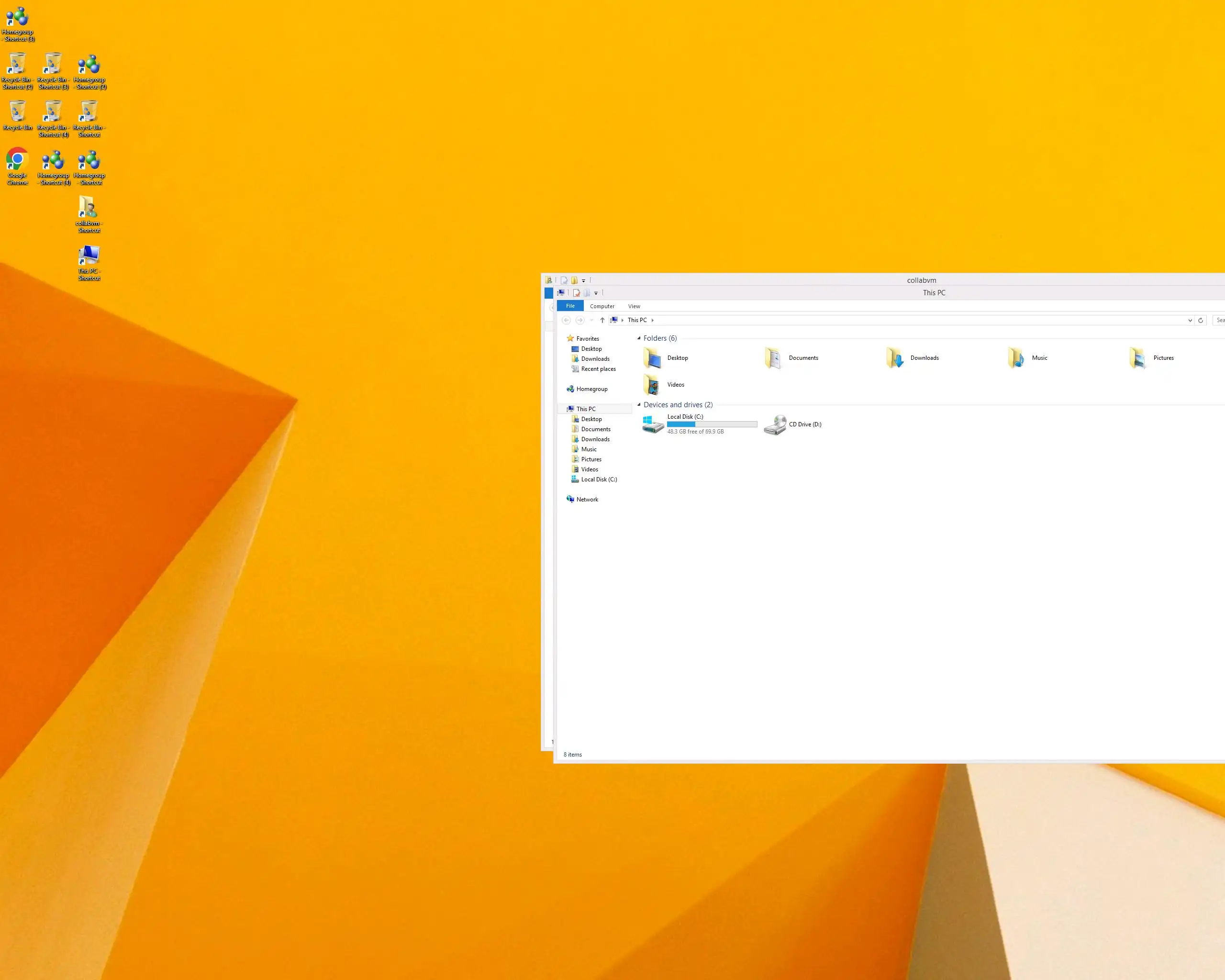Click the Local Disk (C:) storage usage bar
The width and height of the screenshot is (1225, 980).
click(x=712, y=424)
